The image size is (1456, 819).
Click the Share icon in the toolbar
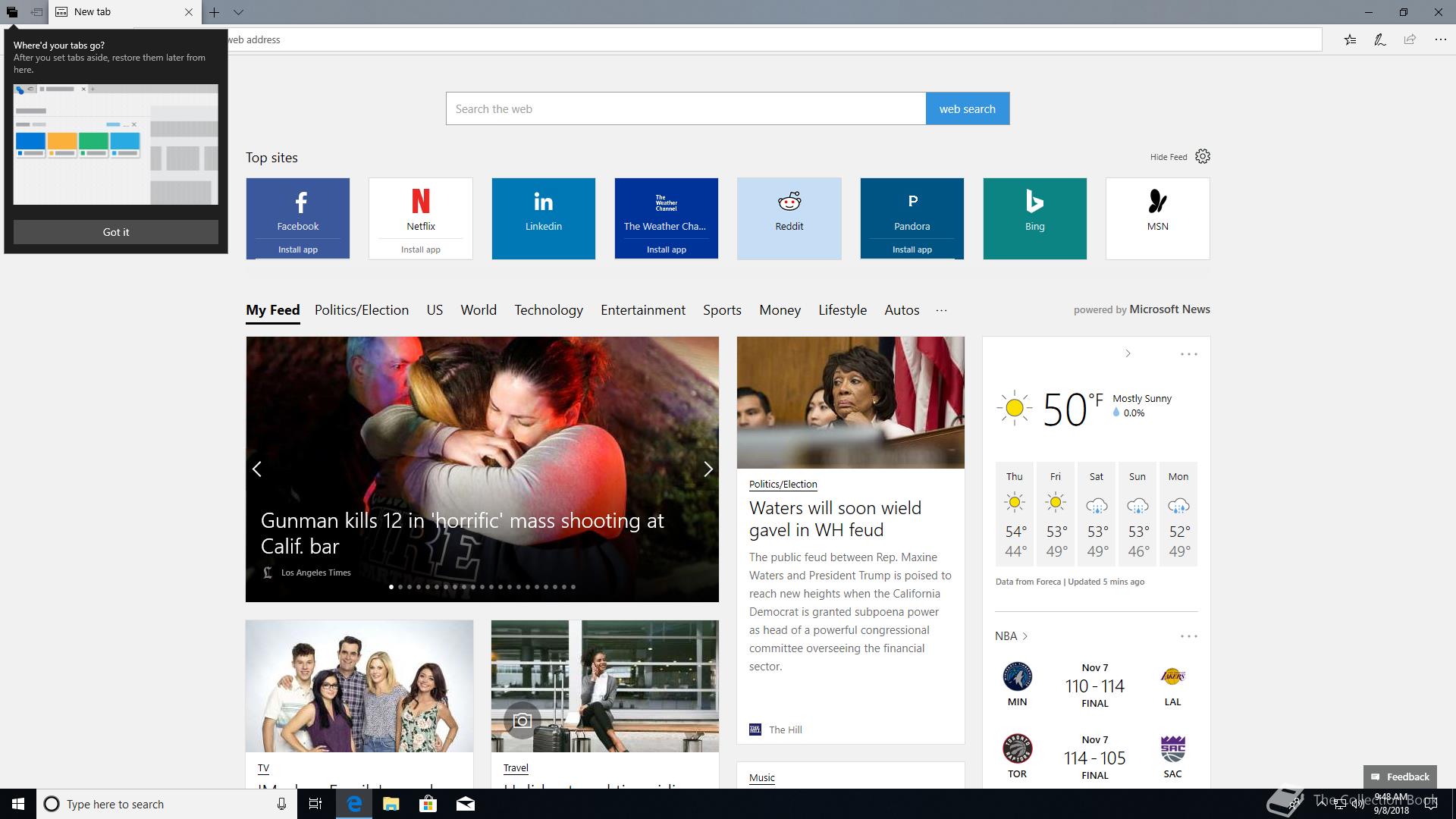1410,40
